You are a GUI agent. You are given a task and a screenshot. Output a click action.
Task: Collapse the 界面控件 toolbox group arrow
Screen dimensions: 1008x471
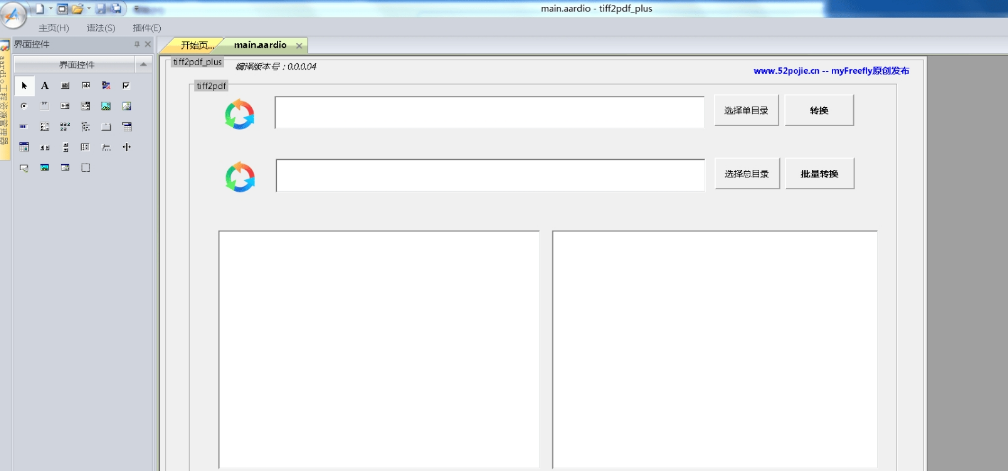click(x=143, y=65)
